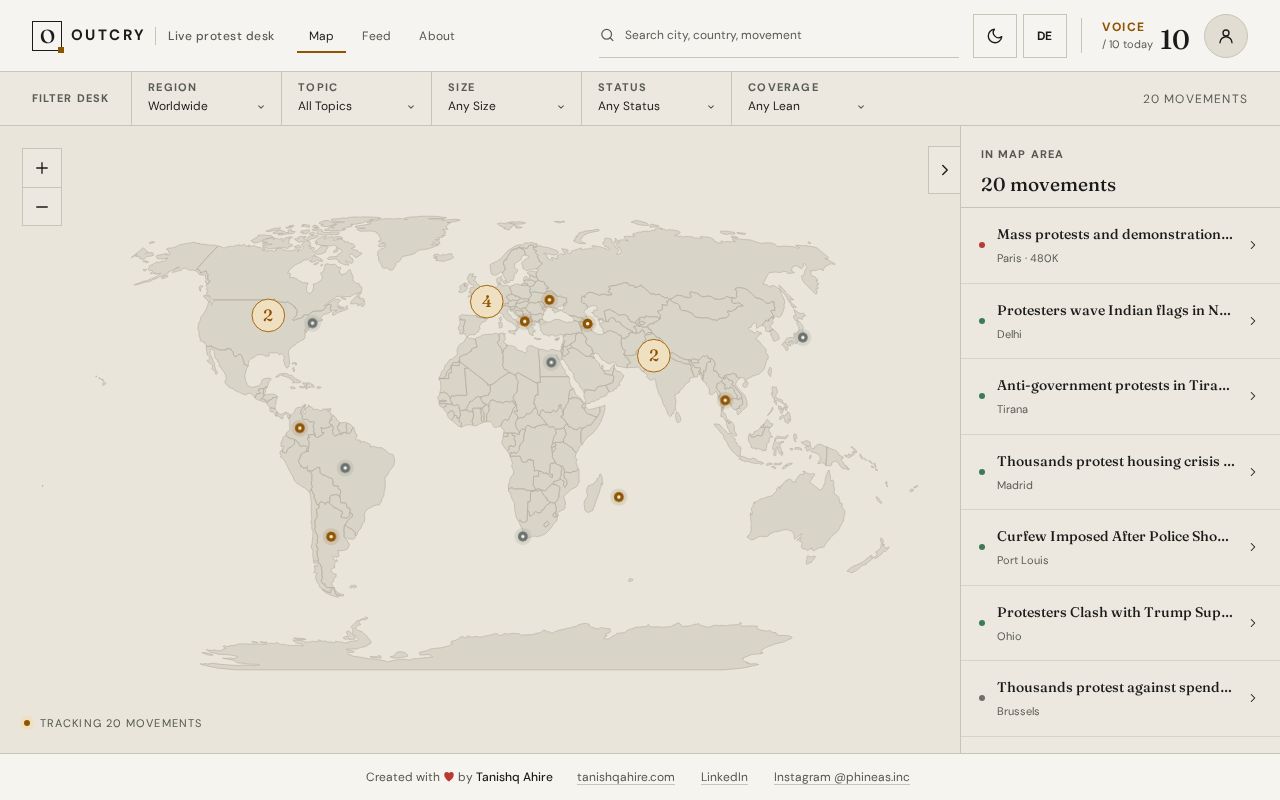
Task: Open the Coverage lean dropdown
Action: (x=806, y=98)
